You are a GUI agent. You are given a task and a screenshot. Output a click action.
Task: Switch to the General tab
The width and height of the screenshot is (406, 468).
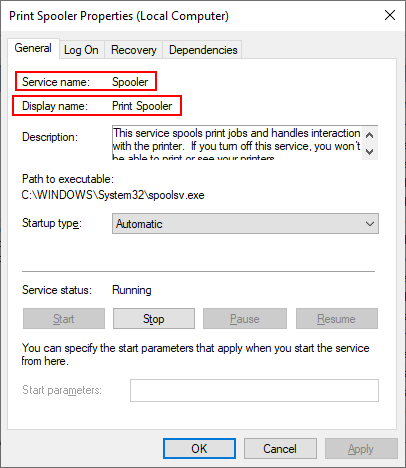point(33,48)
